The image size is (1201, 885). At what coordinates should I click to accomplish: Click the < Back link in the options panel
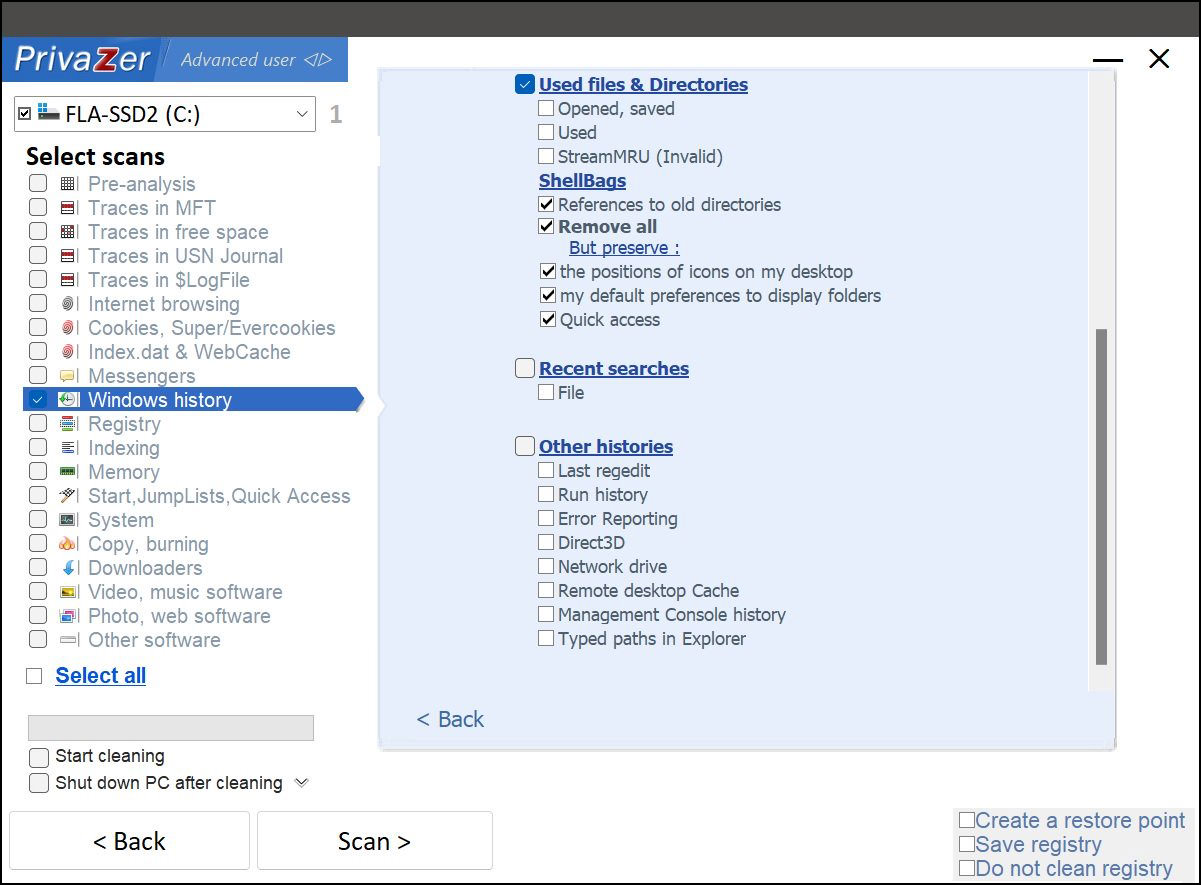(450, 719)
